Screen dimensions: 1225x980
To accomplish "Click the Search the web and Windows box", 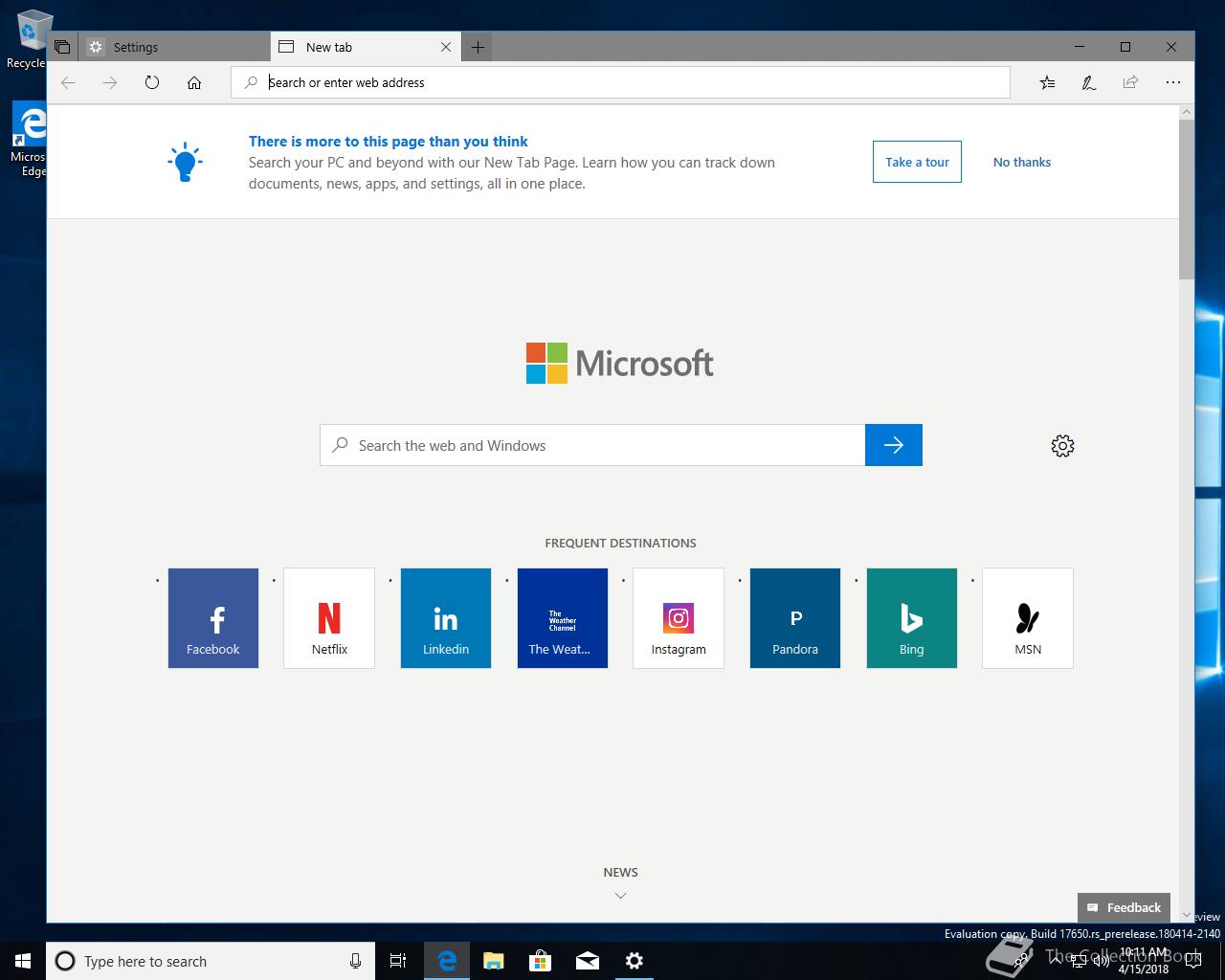I will coord(592,445).
